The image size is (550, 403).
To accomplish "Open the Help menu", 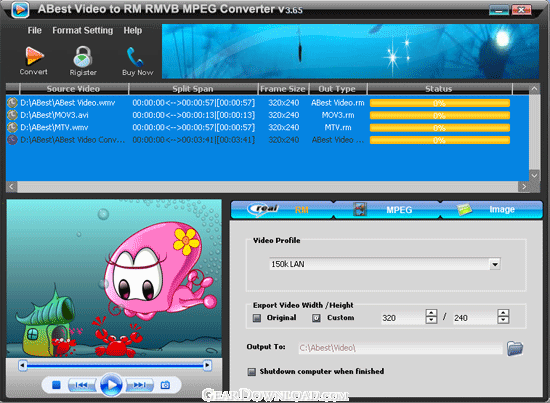I will [133, 31].
